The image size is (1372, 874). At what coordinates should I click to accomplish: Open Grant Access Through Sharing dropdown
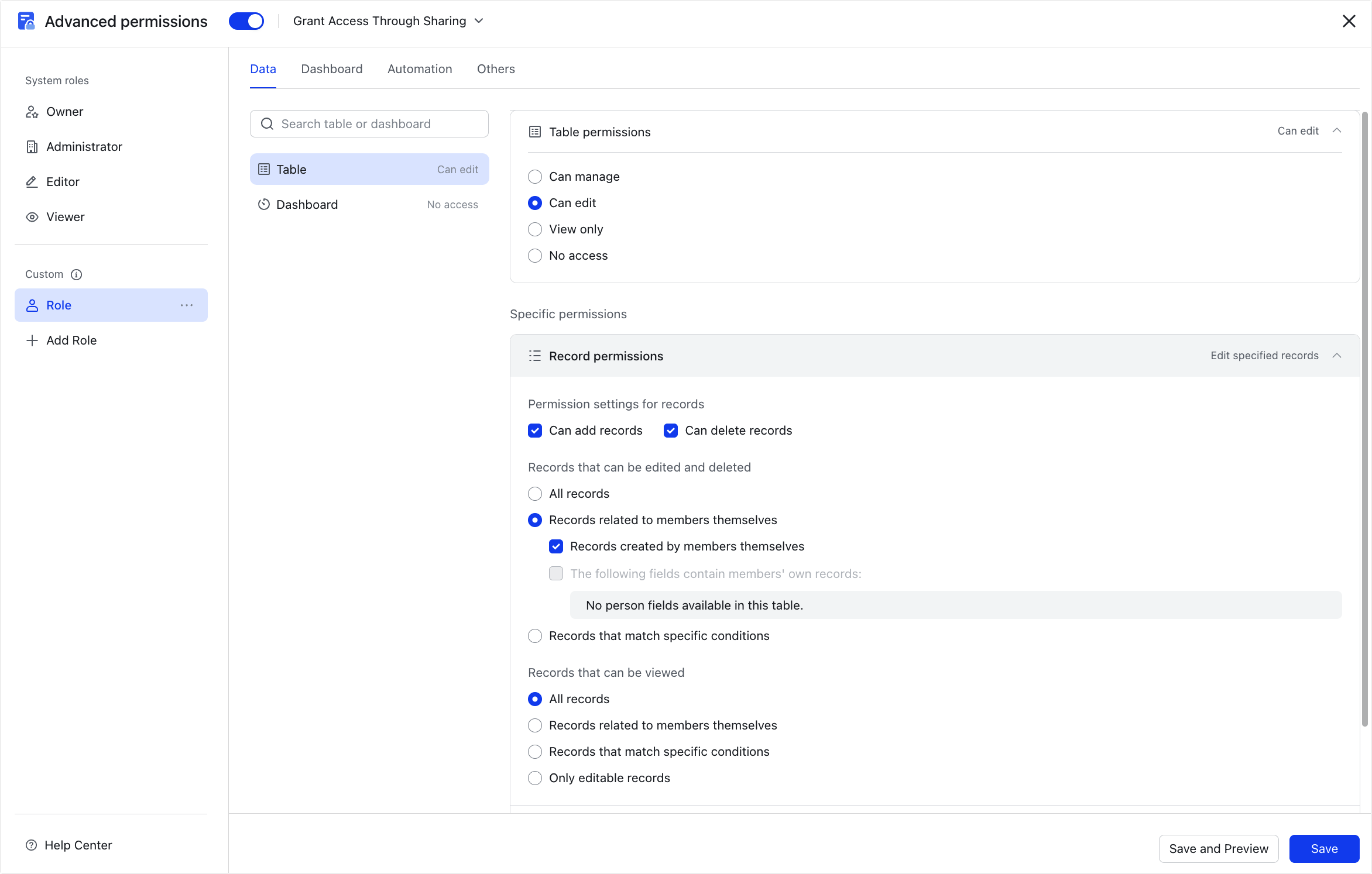[x=389, y=21]
